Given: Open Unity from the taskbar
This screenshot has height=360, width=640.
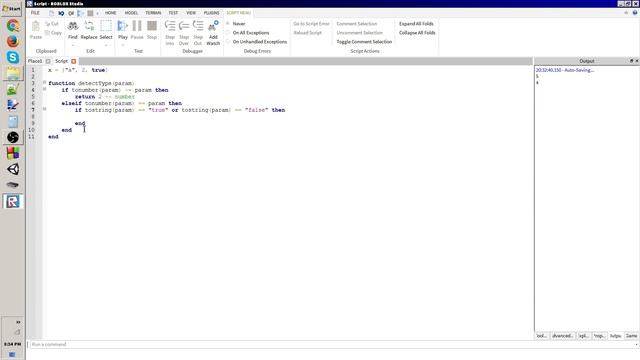Looking at the screenshot, I should click(x=13, y=169).
